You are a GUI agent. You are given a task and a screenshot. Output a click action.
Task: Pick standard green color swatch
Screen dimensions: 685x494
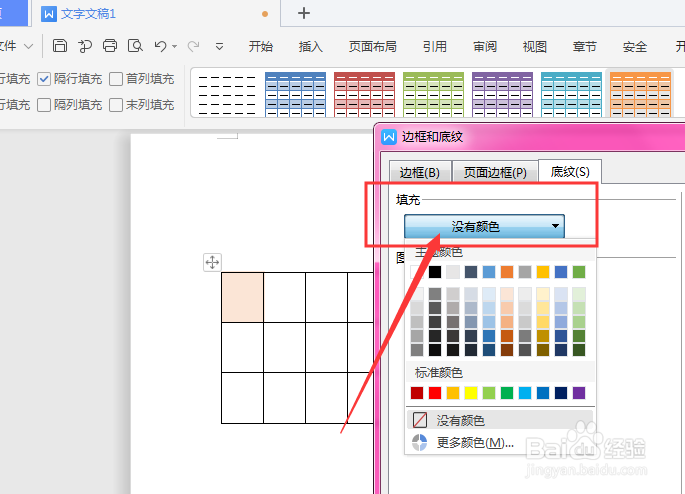[507, 393]
